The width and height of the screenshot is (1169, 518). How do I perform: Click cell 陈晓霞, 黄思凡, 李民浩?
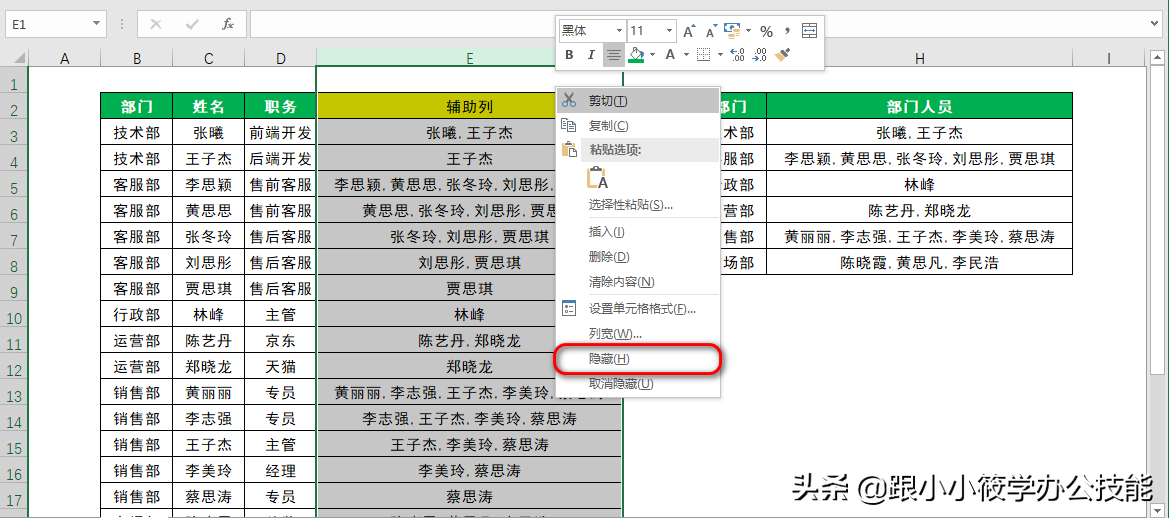(x=919, y=262)
